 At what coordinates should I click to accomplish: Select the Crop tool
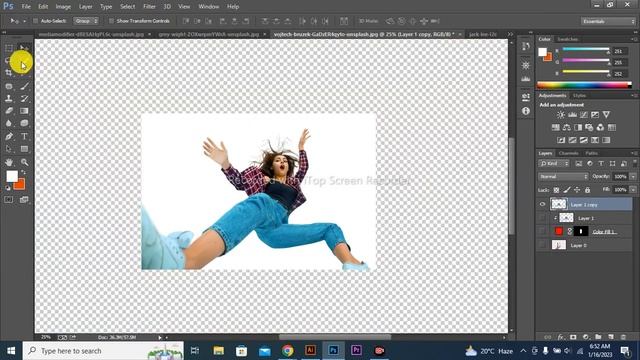[x=9, y=73]
